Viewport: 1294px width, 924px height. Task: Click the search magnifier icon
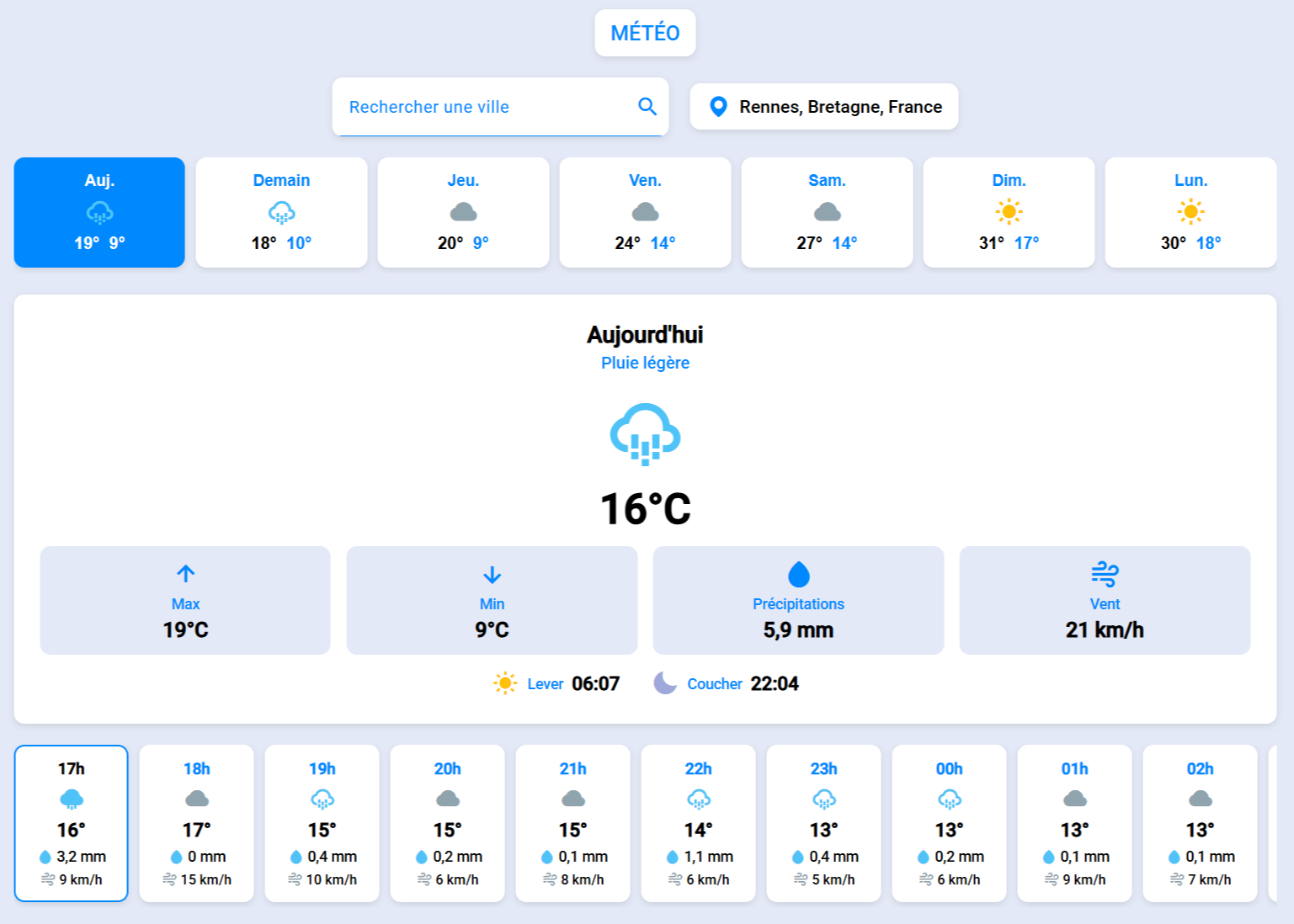click(647, 106)
